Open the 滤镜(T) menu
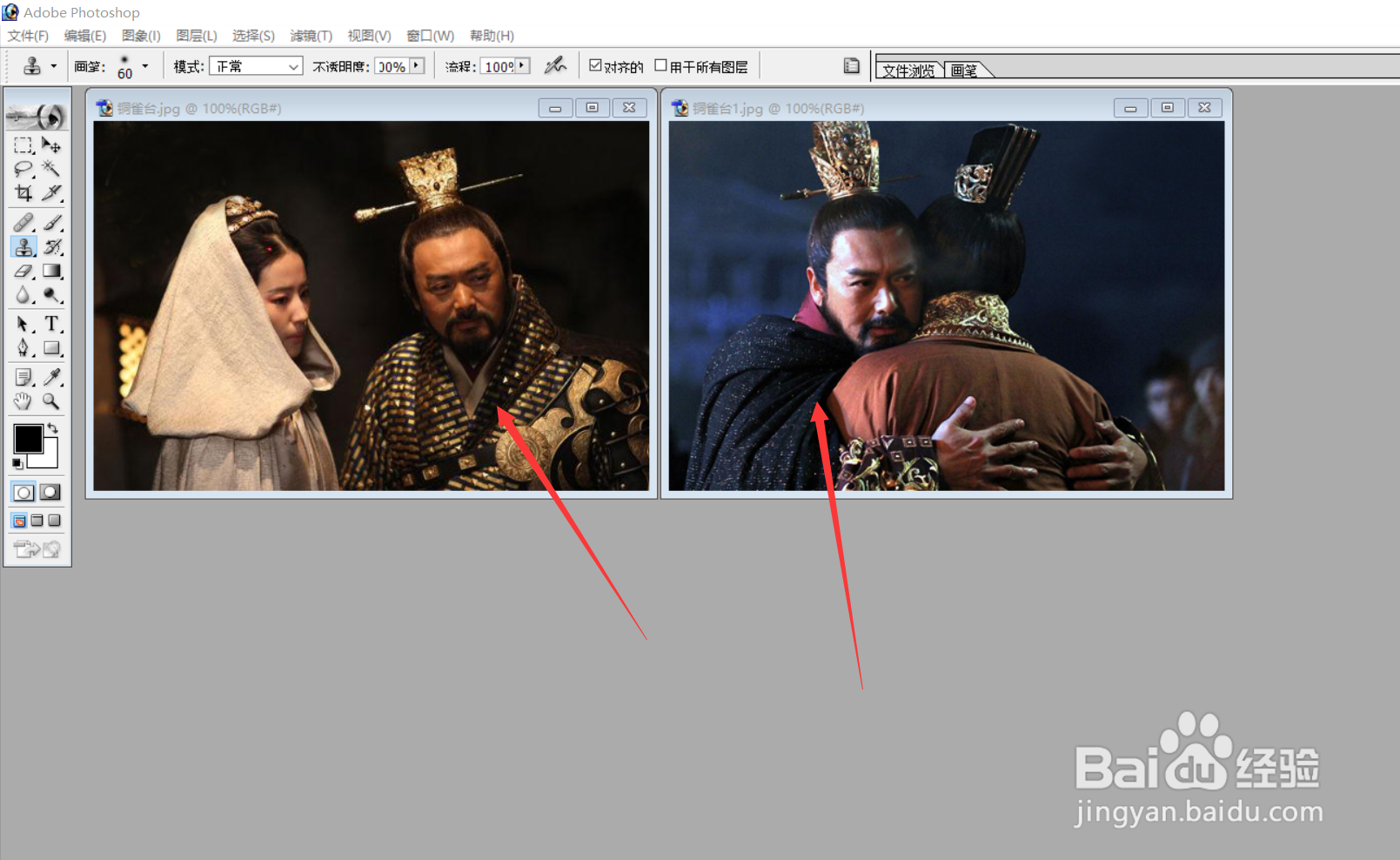The width and height of the screenshot is (1400, 860). (311, 36)
